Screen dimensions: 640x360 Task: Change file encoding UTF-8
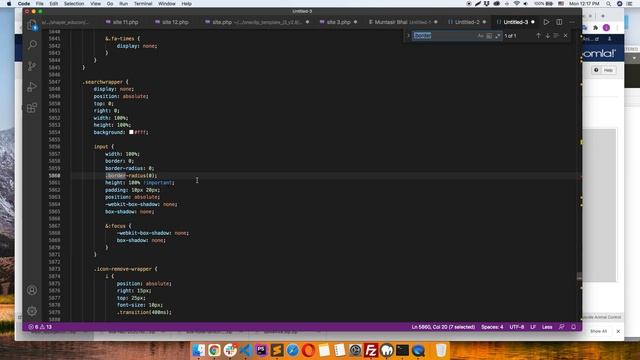click(517, 327)
